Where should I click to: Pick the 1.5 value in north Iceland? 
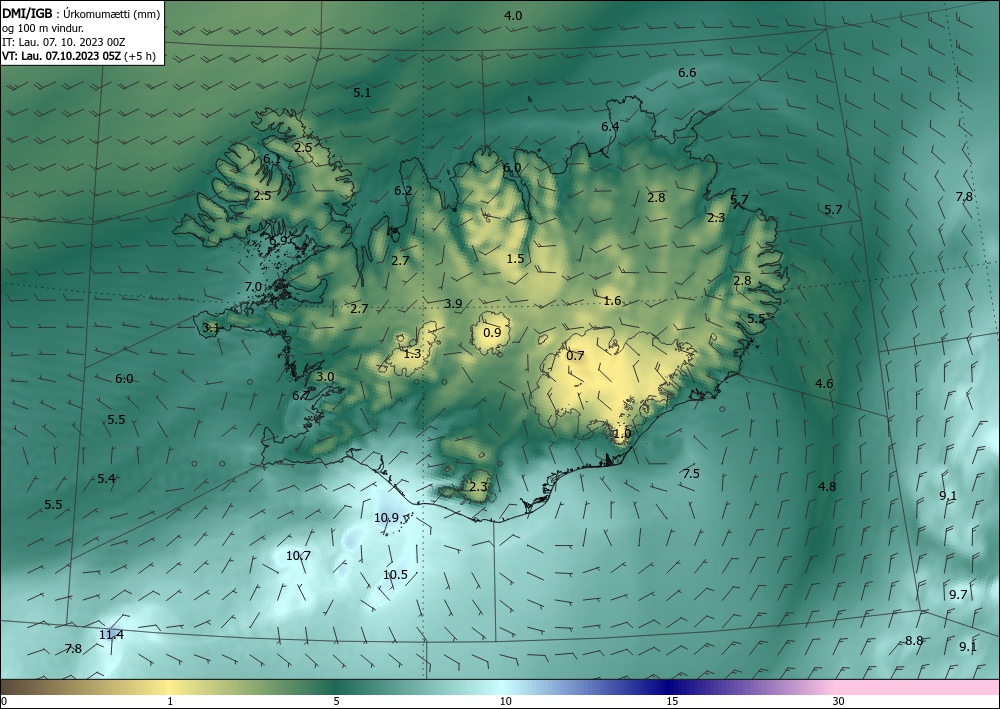(x=515, y=259)
